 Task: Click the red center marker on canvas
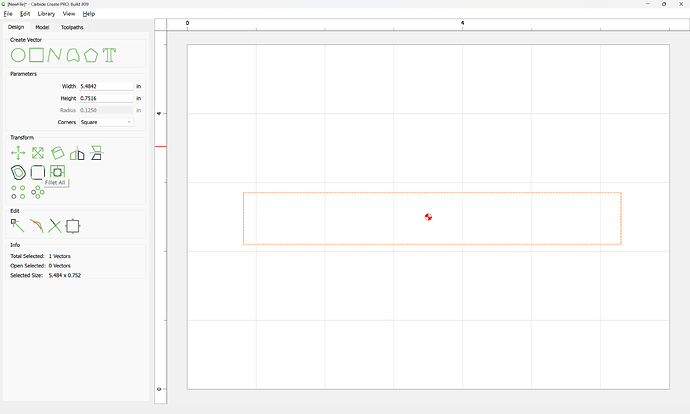(428, 217)
